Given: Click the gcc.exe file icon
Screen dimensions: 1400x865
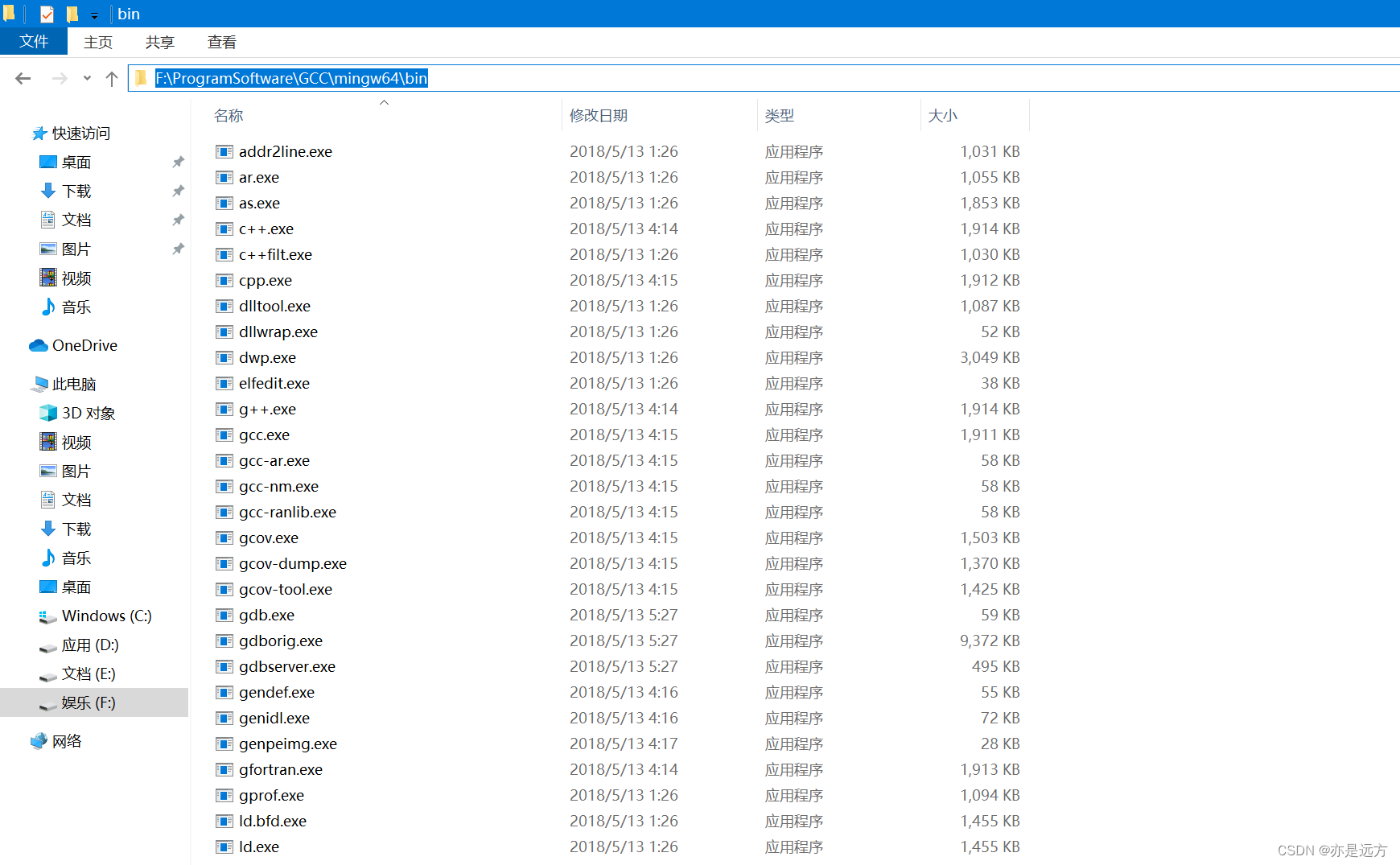Looking at the screenshot, I should pyautogui.click(x=224, y=435).
